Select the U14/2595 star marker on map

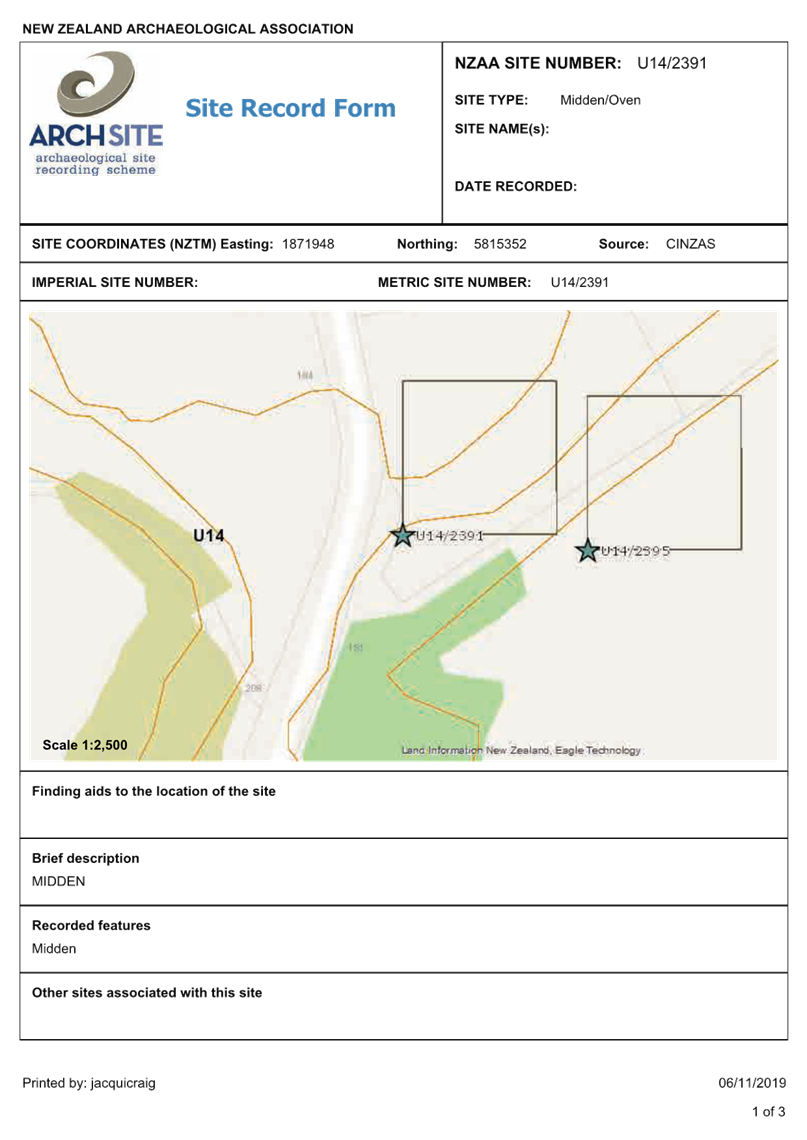pyautogui.click(x=588, y=551)
